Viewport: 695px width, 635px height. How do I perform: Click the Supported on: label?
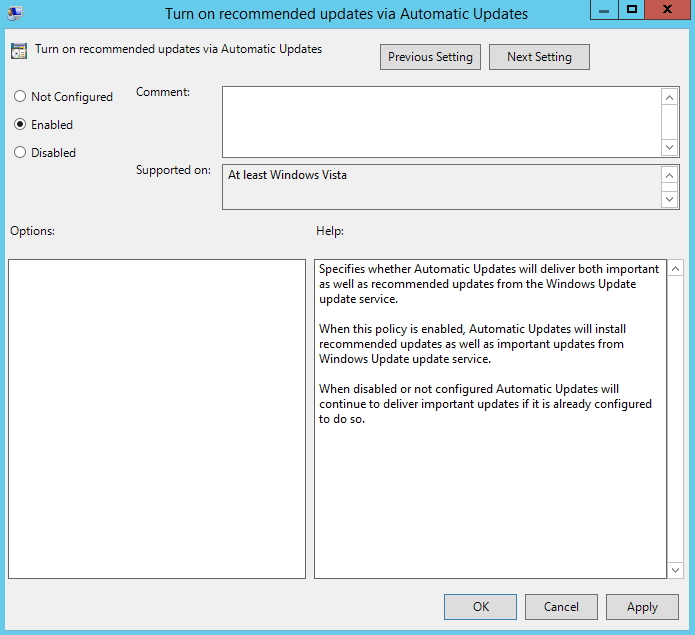173,170
